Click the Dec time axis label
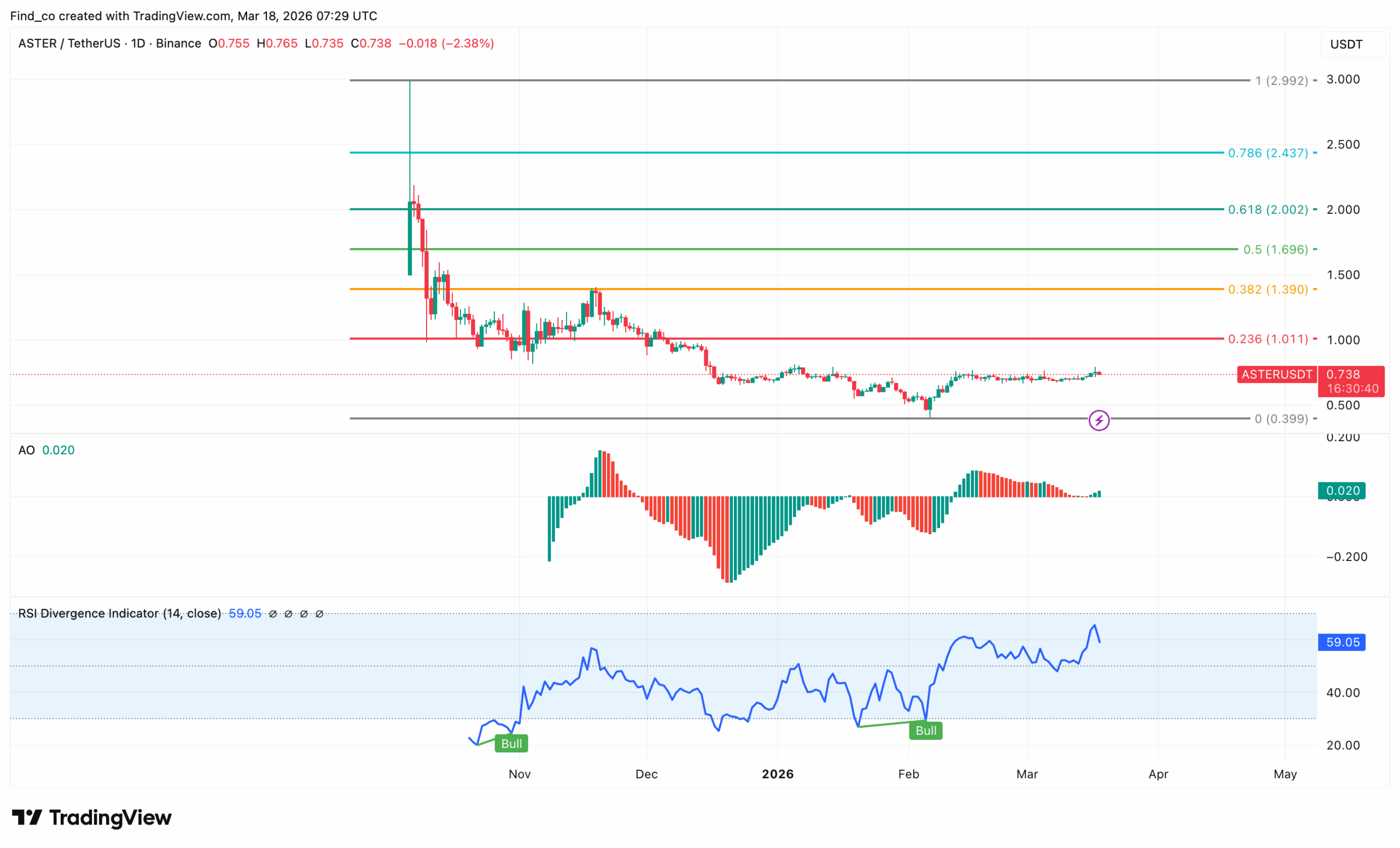This screenshot has width=1400, height=848. point(646,774)
